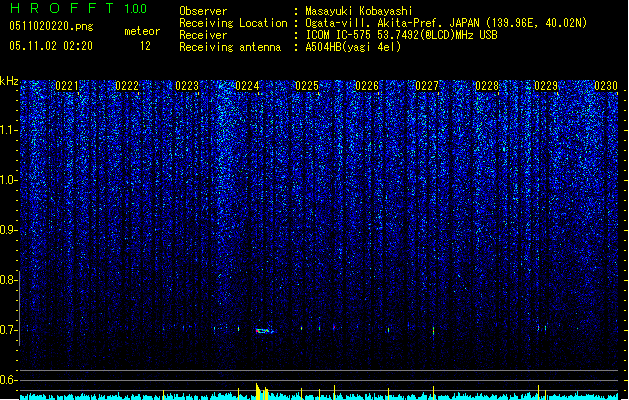
Task: Click the 0.7 frequency axis label
Action: 8,330
